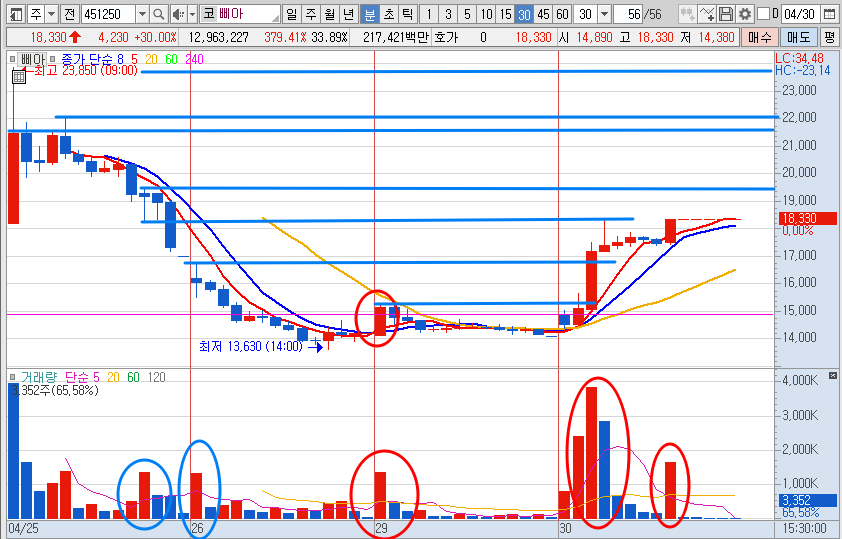Screen dimensions: 842x539
Task: Open the calendar date picker icon
Action: tap(829, 14)
